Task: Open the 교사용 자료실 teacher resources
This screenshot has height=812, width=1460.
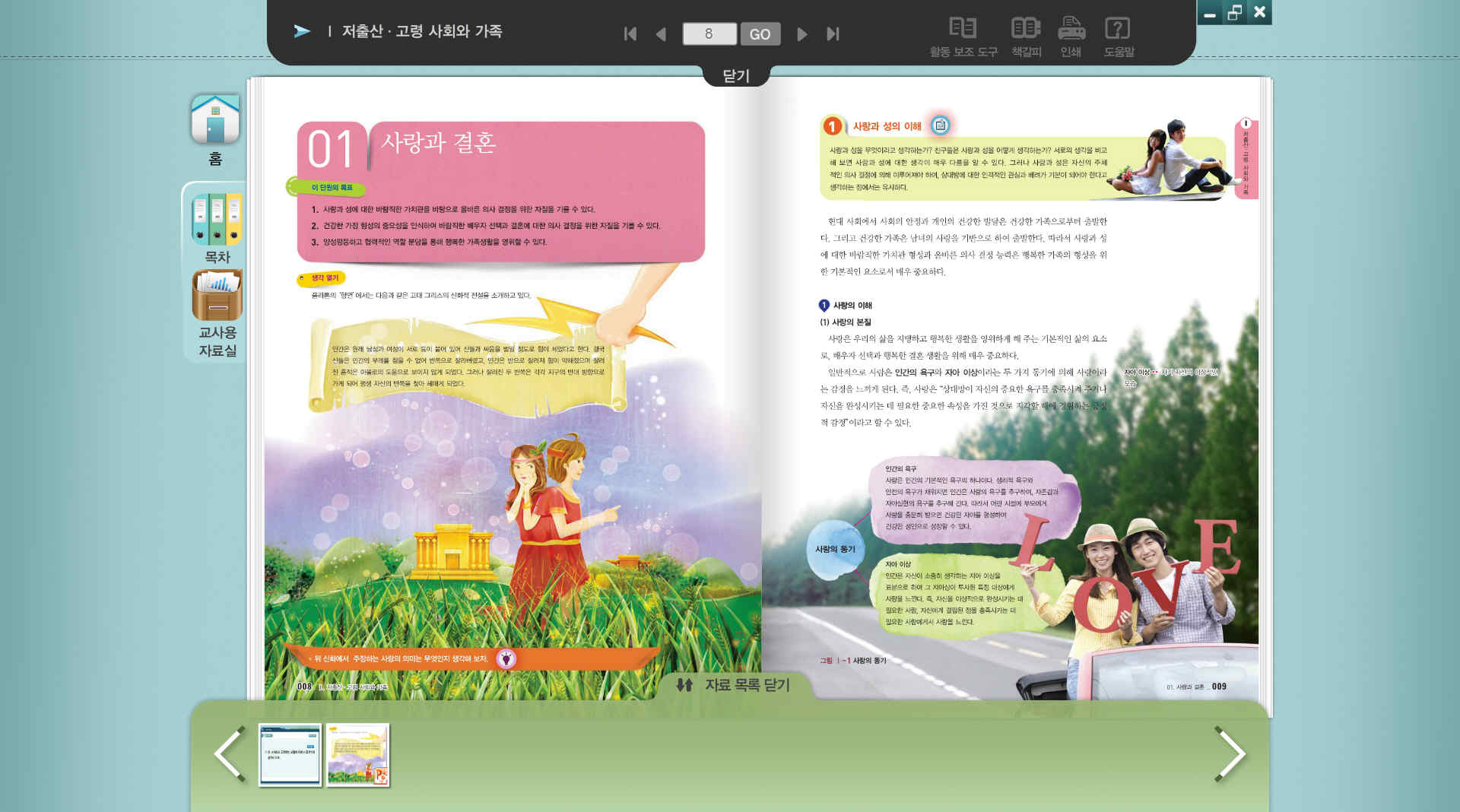Action: coord(217,313)
